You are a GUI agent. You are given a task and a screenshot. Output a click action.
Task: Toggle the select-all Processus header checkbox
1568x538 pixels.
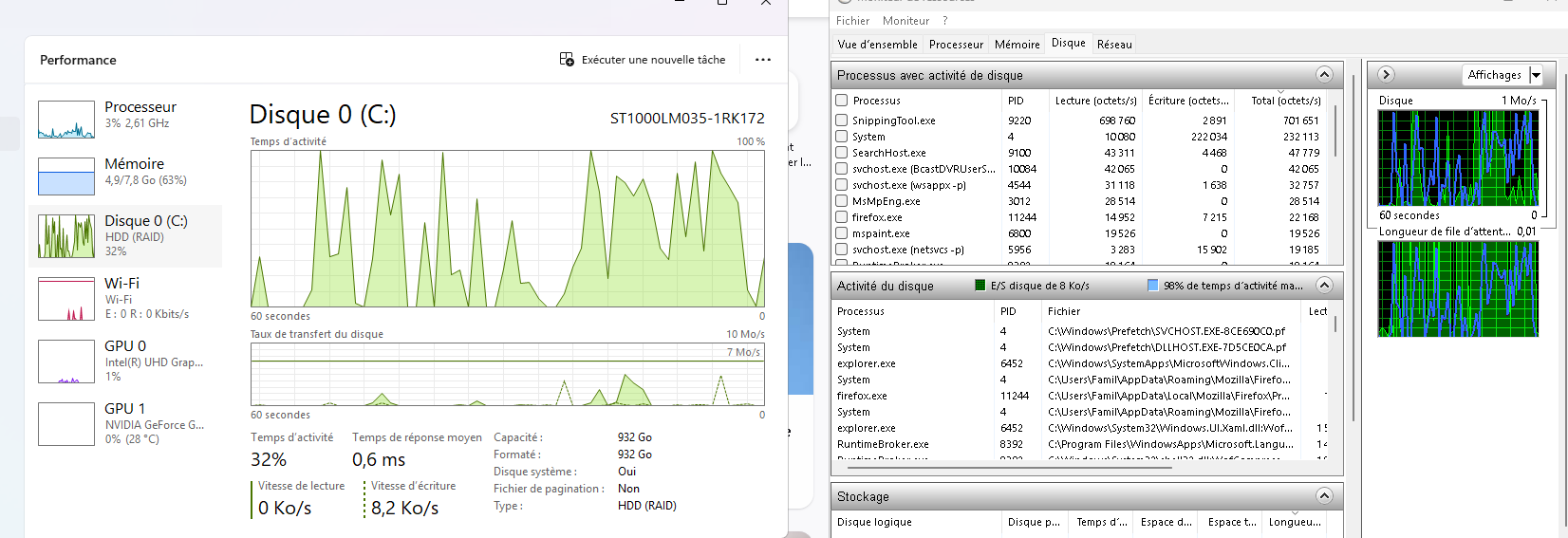(841, 101)
